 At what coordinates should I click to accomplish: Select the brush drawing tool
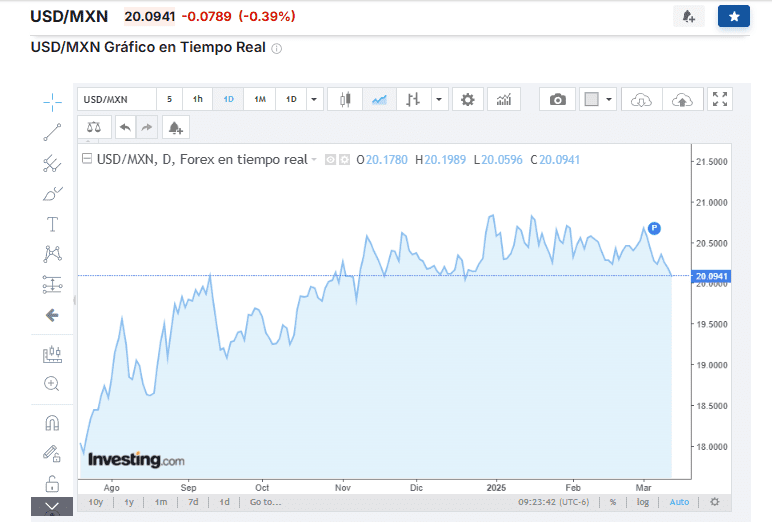tap(52, 194)
